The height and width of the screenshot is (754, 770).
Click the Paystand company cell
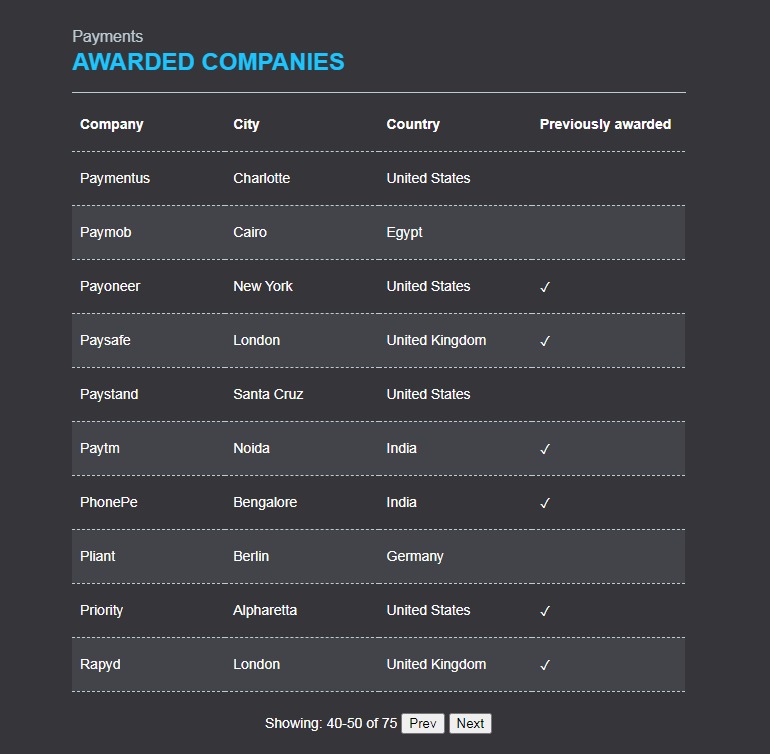point(109,394)
